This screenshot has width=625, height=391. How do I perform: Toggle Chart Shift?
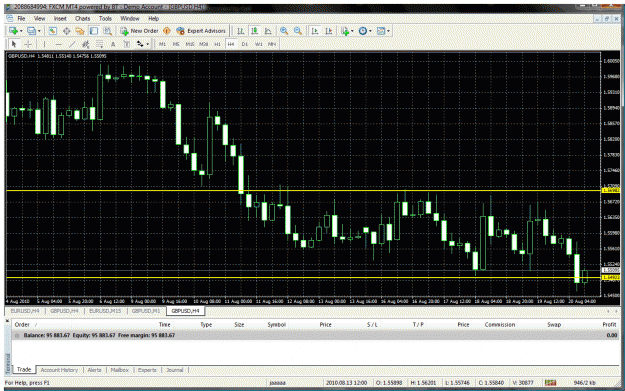328,31
